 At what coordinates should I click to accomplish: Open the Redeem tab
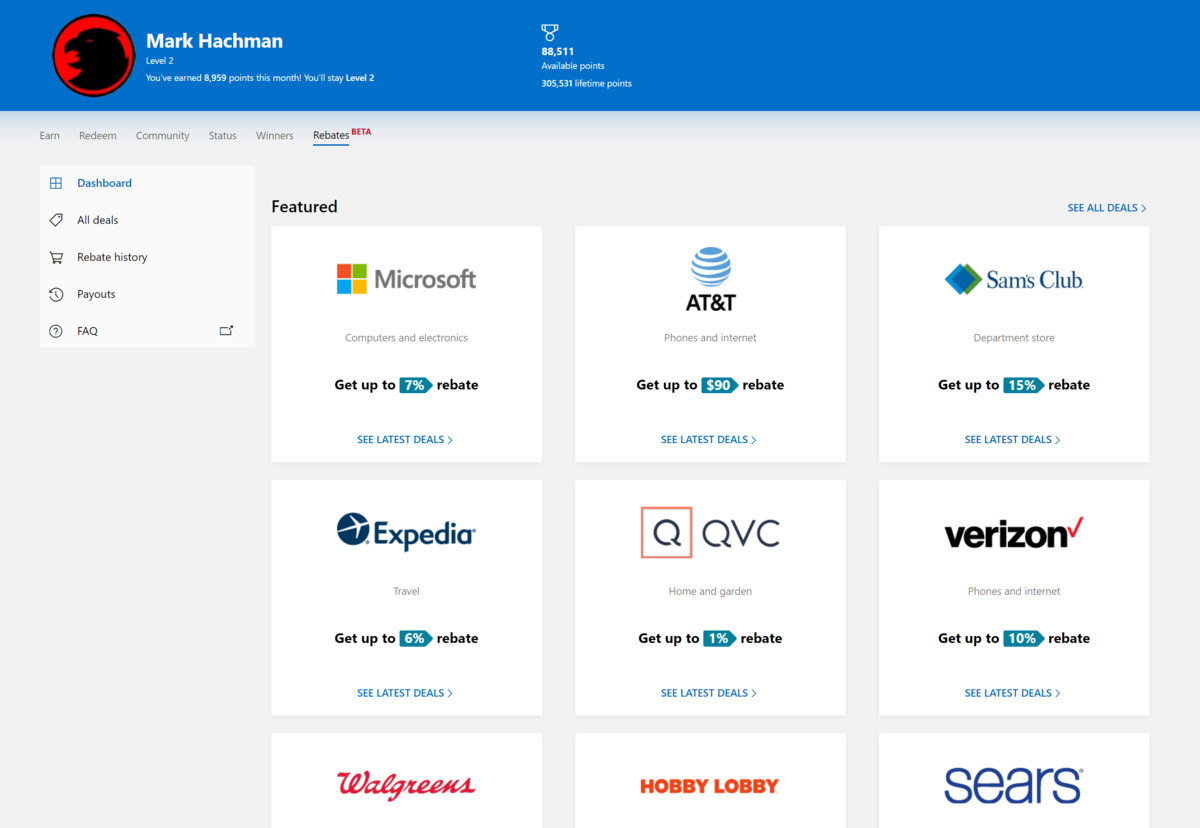coord(97,135)
